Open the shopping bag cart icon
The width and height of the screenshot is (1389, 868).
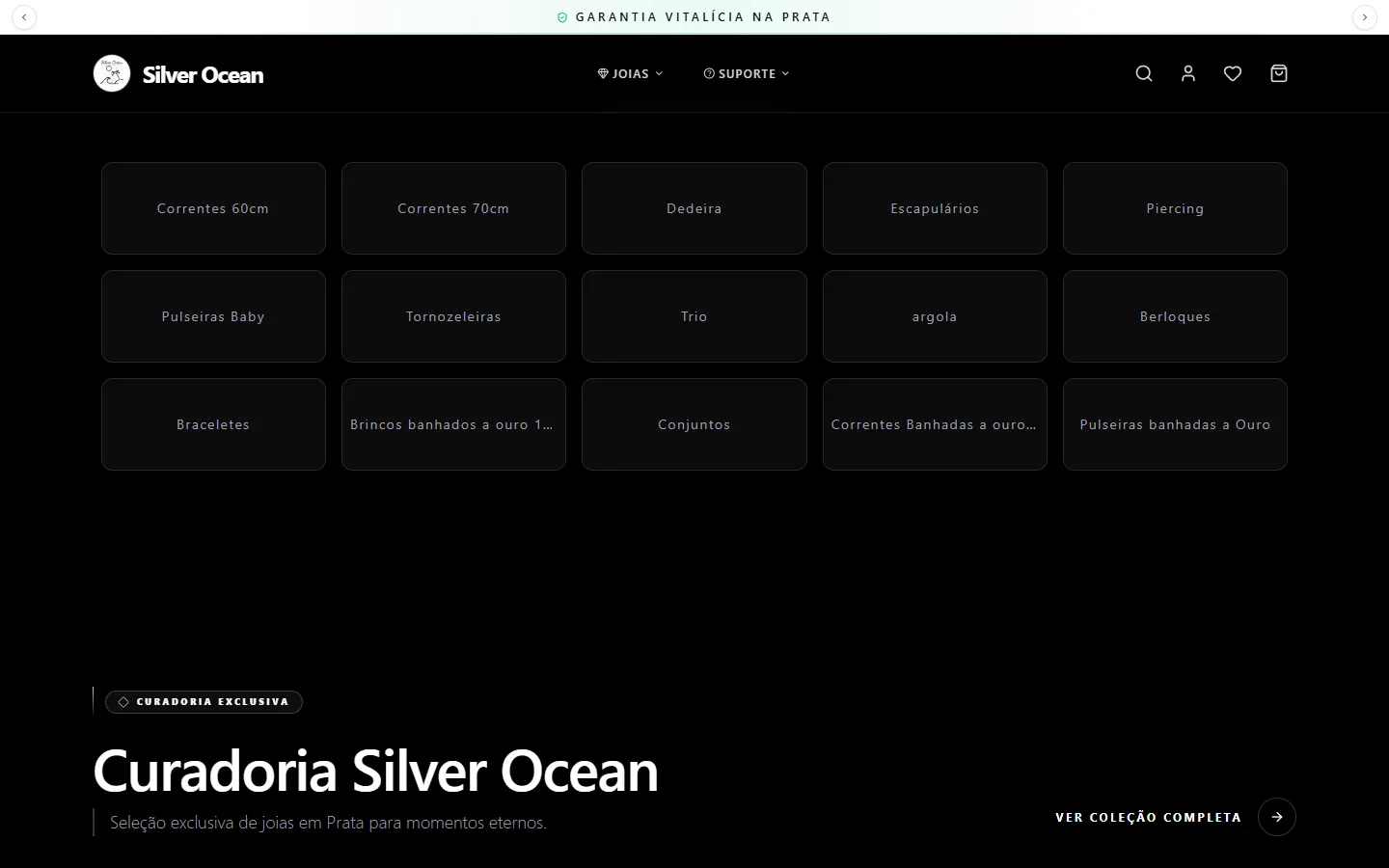(x=1279, y=73)
